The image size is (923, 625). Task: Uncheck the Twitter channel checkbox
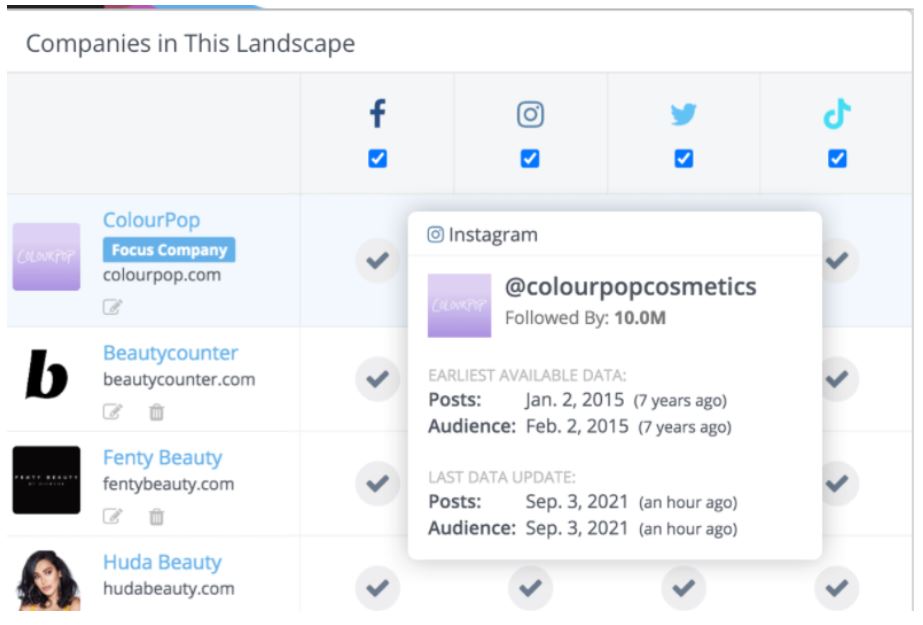684,158
